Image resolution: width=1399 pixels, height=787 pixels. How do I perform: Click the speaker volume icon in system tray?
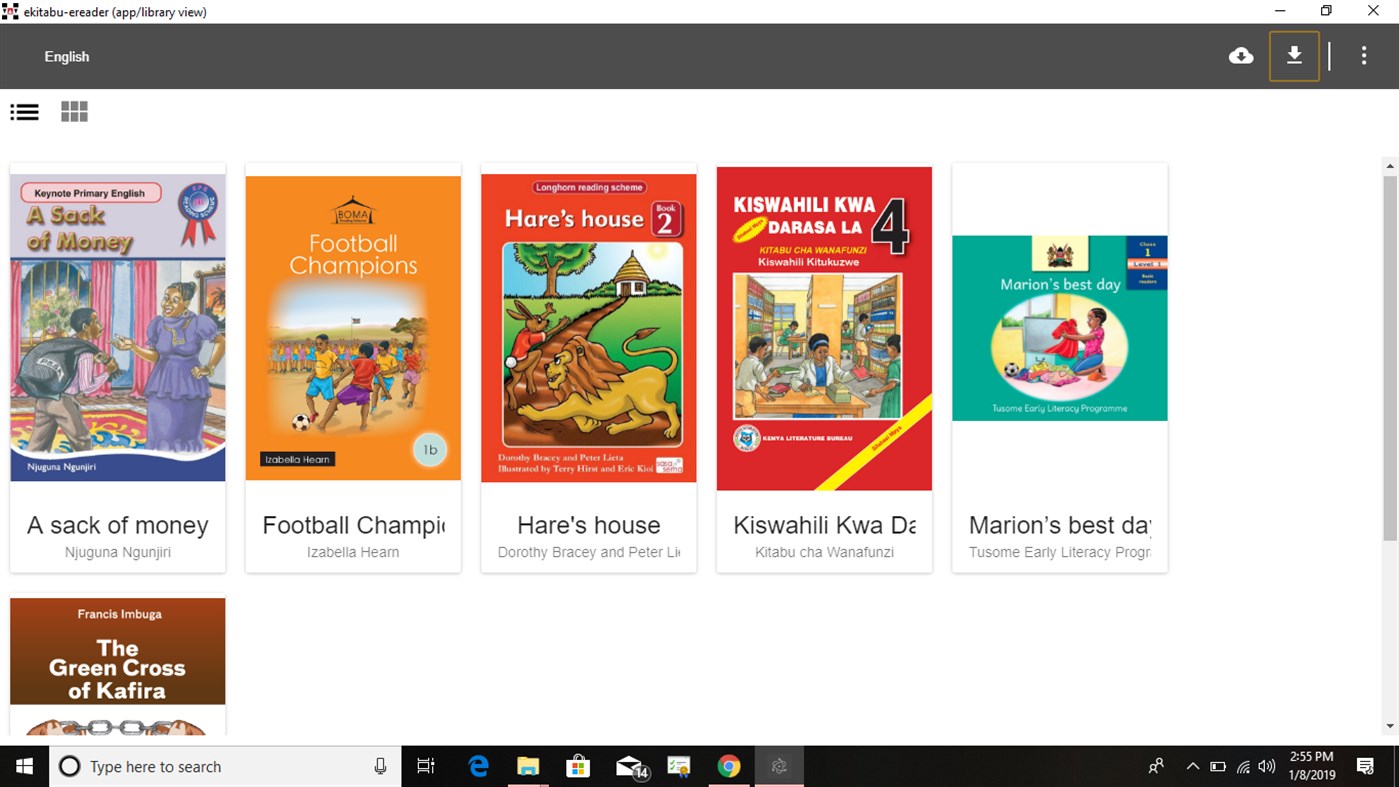tap(1266, 765)
